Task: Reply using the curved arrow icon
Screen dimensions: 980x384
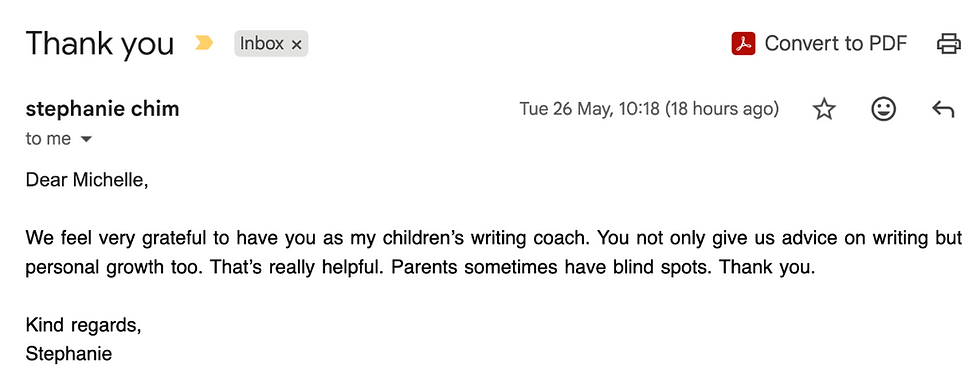Action: point(942,110)
